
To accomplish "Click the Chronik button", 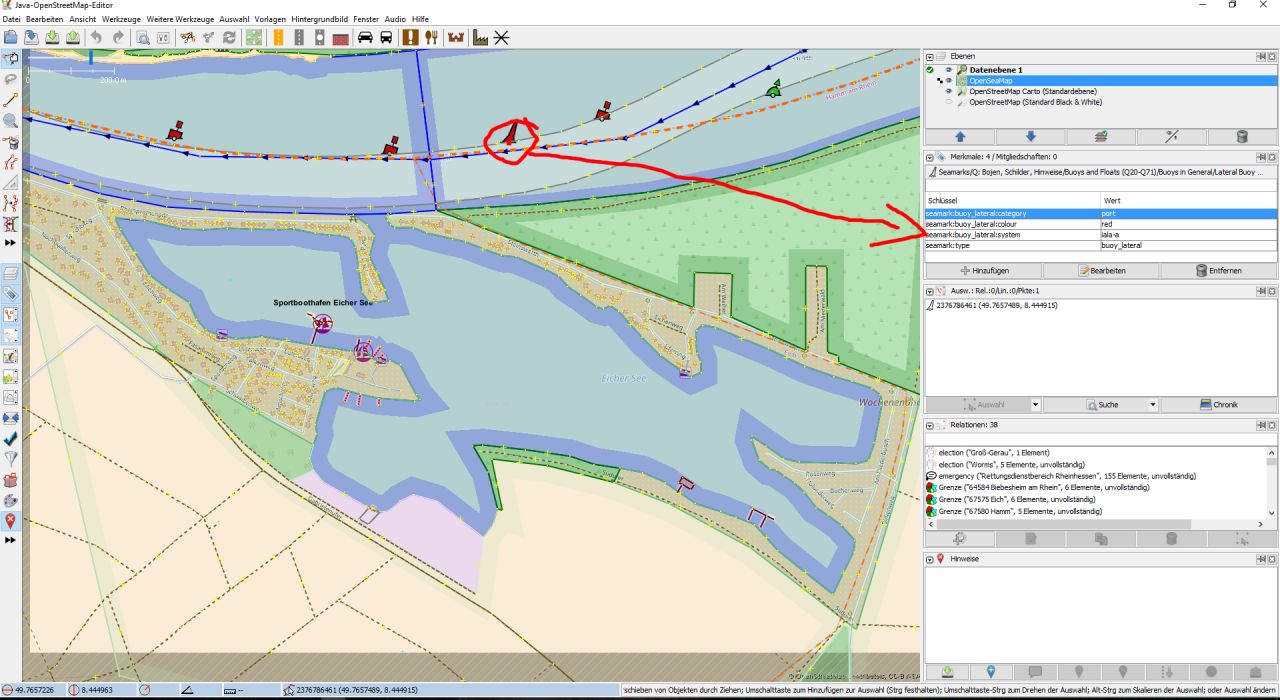I will (1220, 405).
